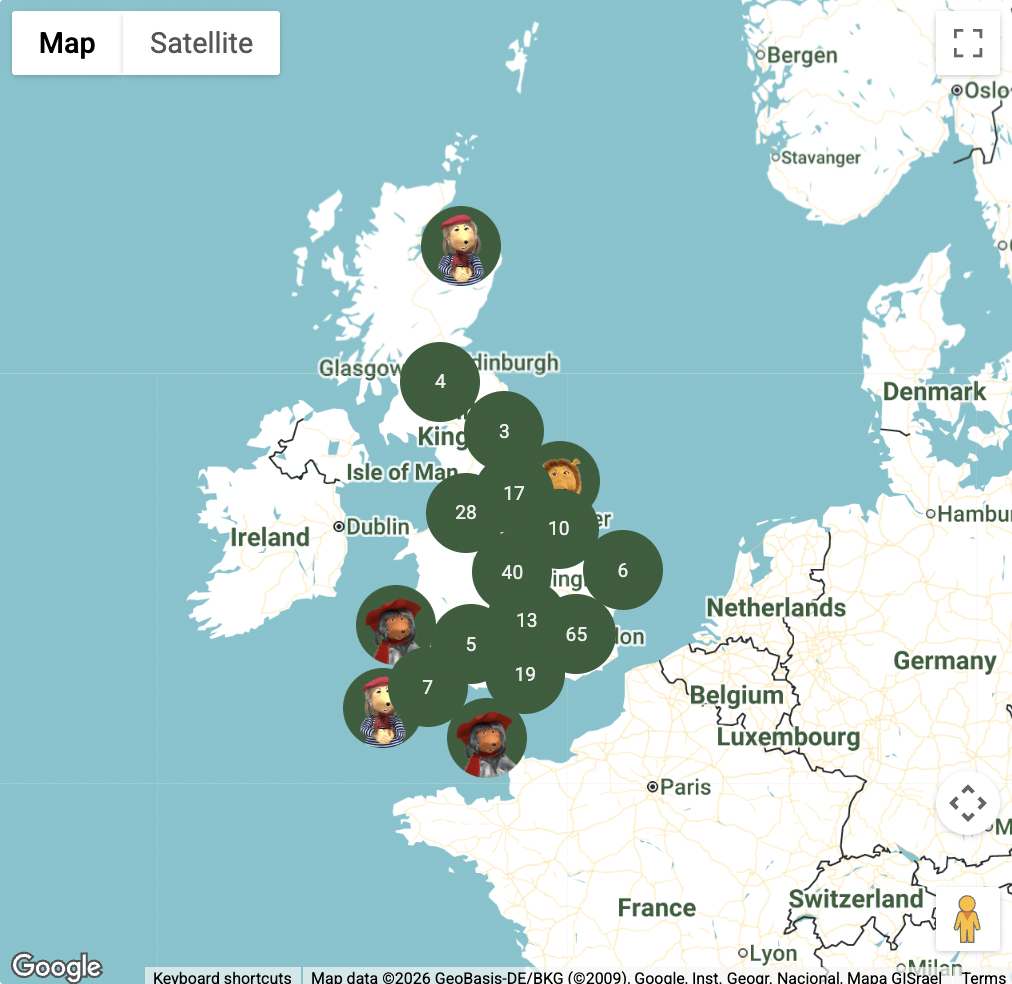Expand the cluster of 65 markers
Viewport: 1012px width, 984px height.
coord(577,634)
